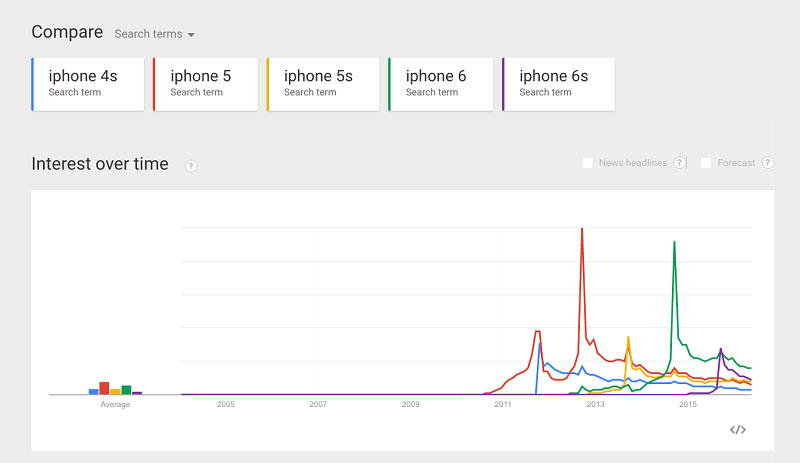Click the red iphone 5 average bar

104,388
